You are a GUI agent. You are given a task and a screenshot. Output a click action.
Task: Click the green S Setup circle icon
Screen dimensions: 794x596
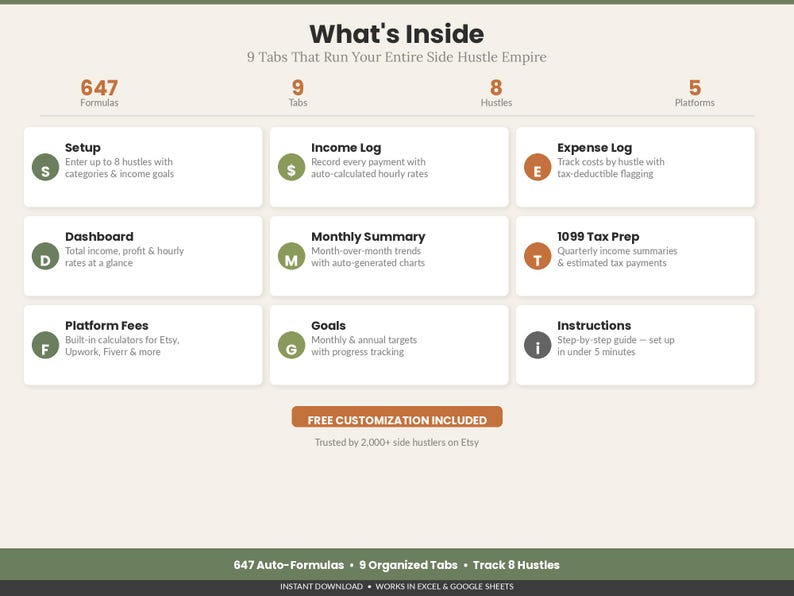coord(46,167)
